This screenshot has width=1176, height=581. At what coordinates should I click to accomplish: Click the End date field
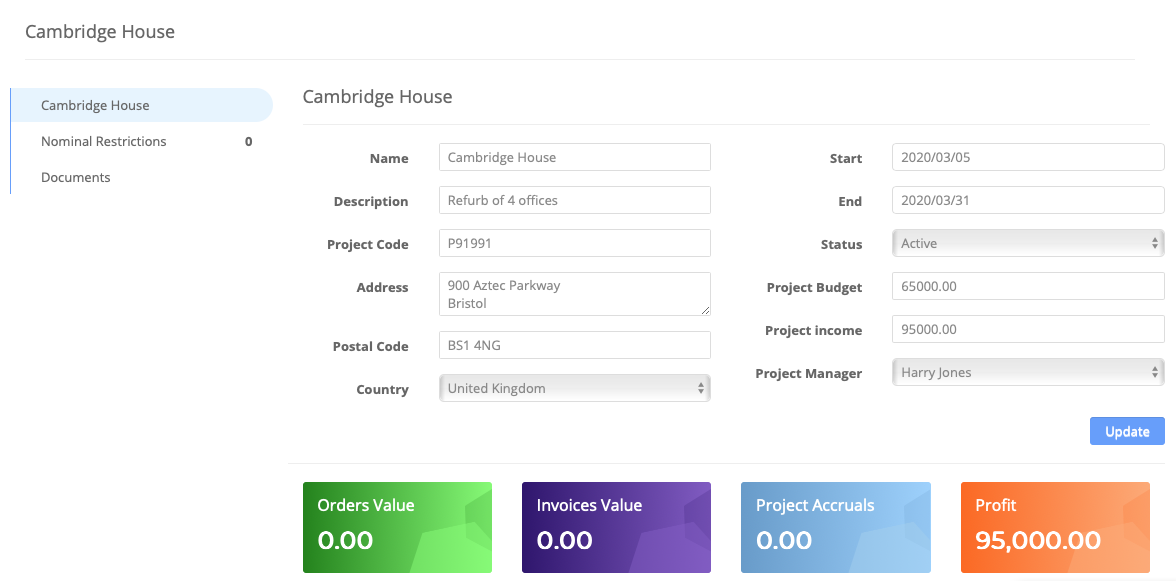point(1028,200)
